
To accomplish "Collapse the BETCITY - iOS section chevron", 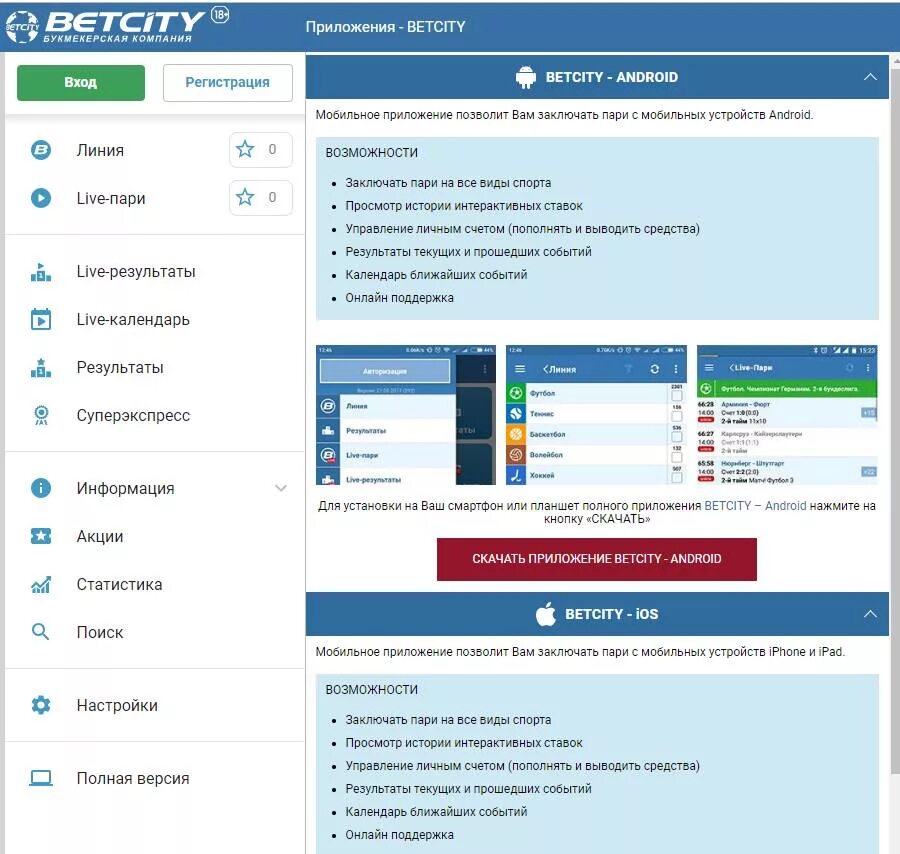I will pos(870,614).
